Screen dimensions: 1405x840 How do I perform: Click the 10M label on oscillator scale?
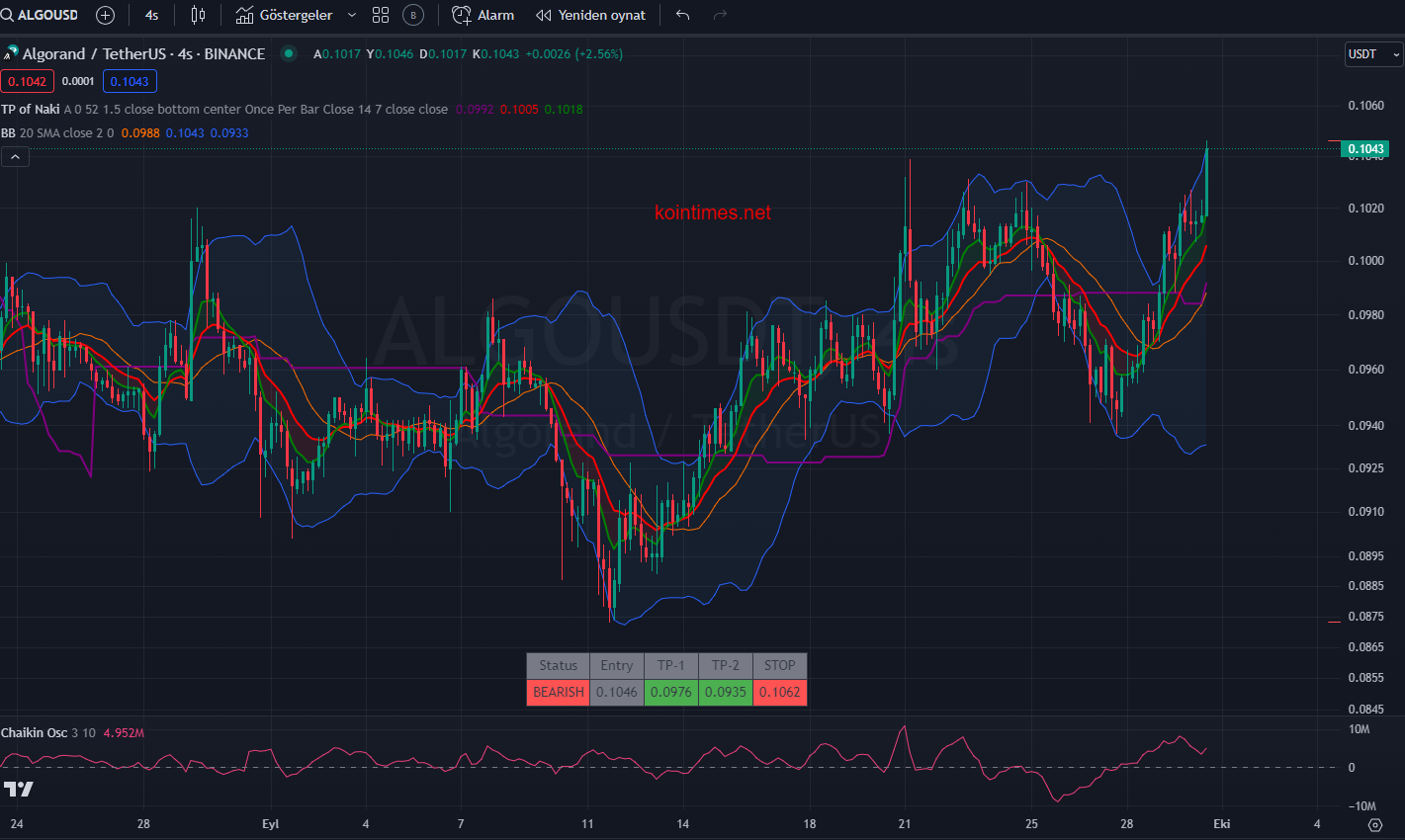[1359, 729]
